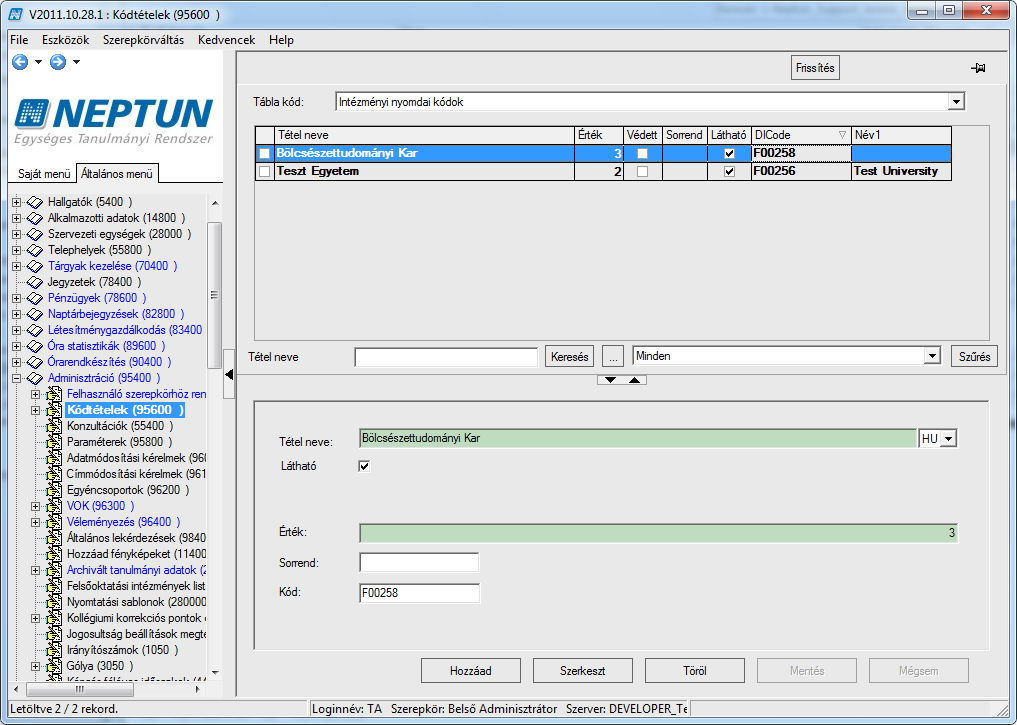Open the forward button history dropdown arrow

(76, 62)
